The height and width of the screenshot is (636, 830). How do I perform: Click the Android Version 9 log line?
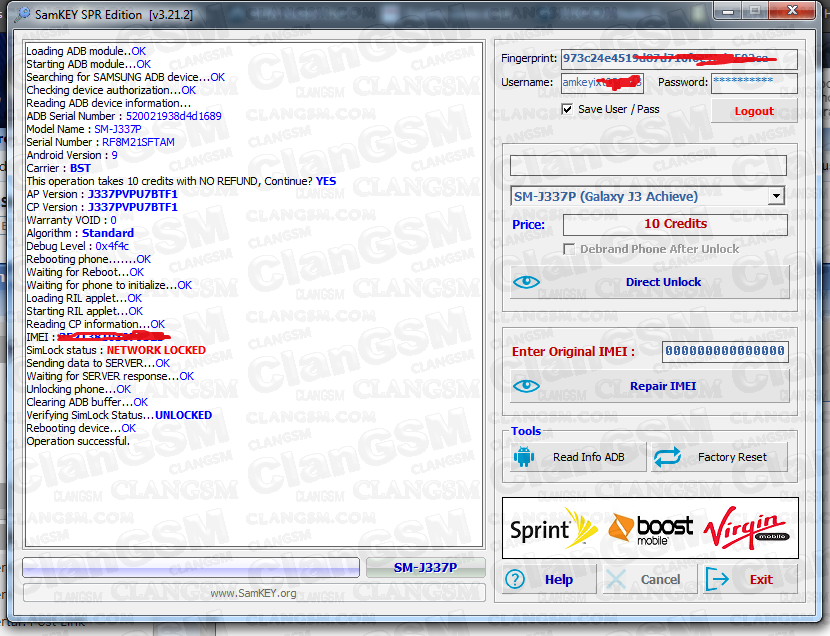(x=72, y=155)
